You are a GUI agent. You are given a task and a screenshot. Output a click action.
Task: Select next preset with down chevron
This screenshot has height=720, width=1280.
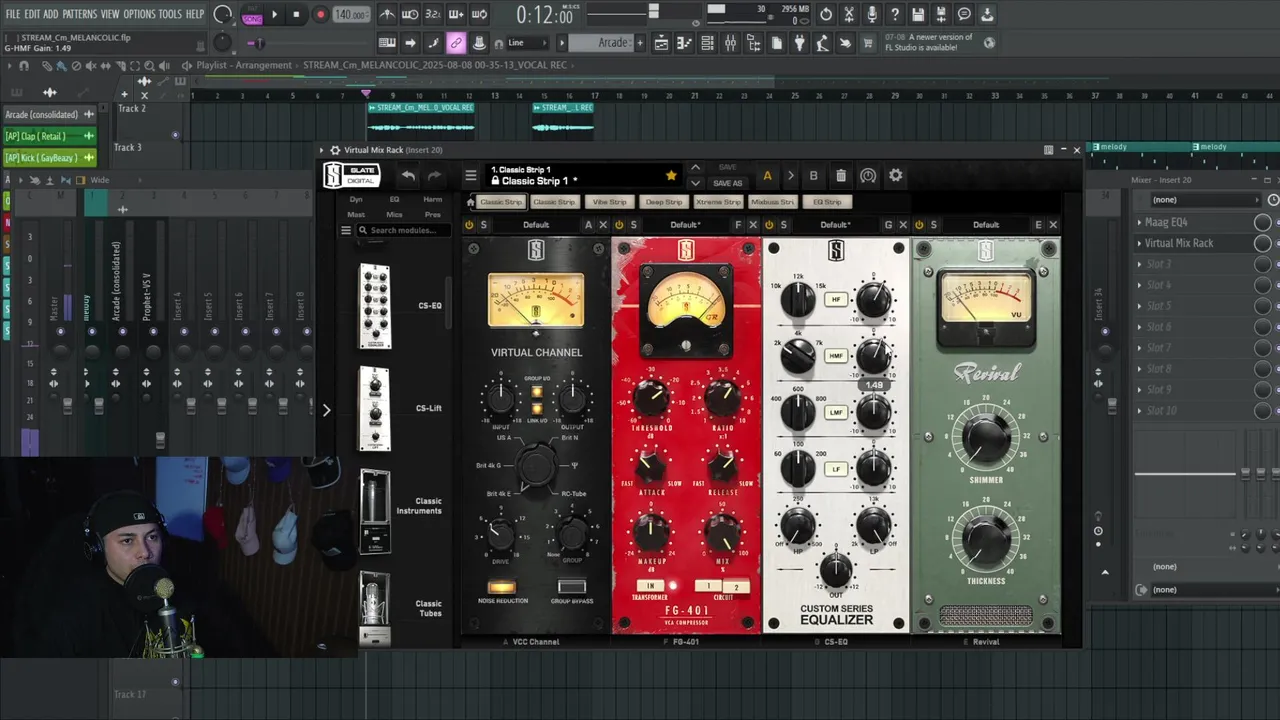coord(696,183)
